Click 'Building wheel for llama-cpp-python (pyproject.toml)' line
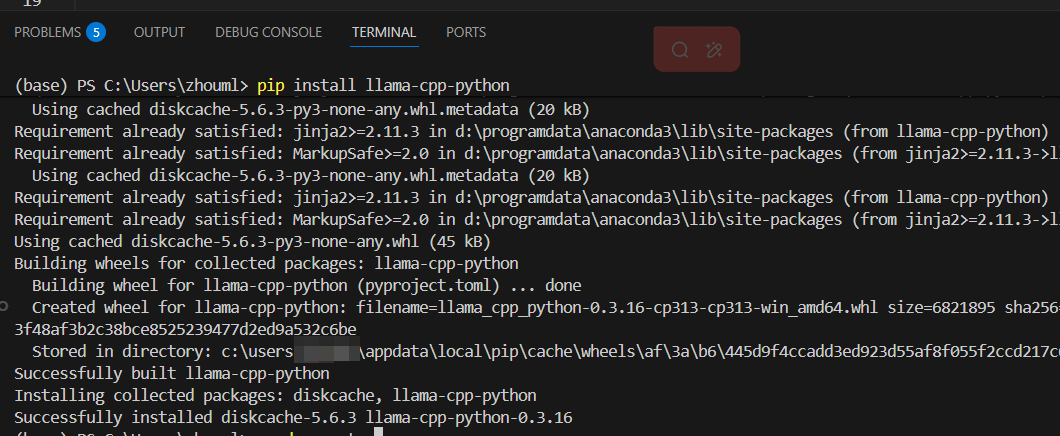The width and height of the screenshot is (1060, 436). (x=306, y=286)
